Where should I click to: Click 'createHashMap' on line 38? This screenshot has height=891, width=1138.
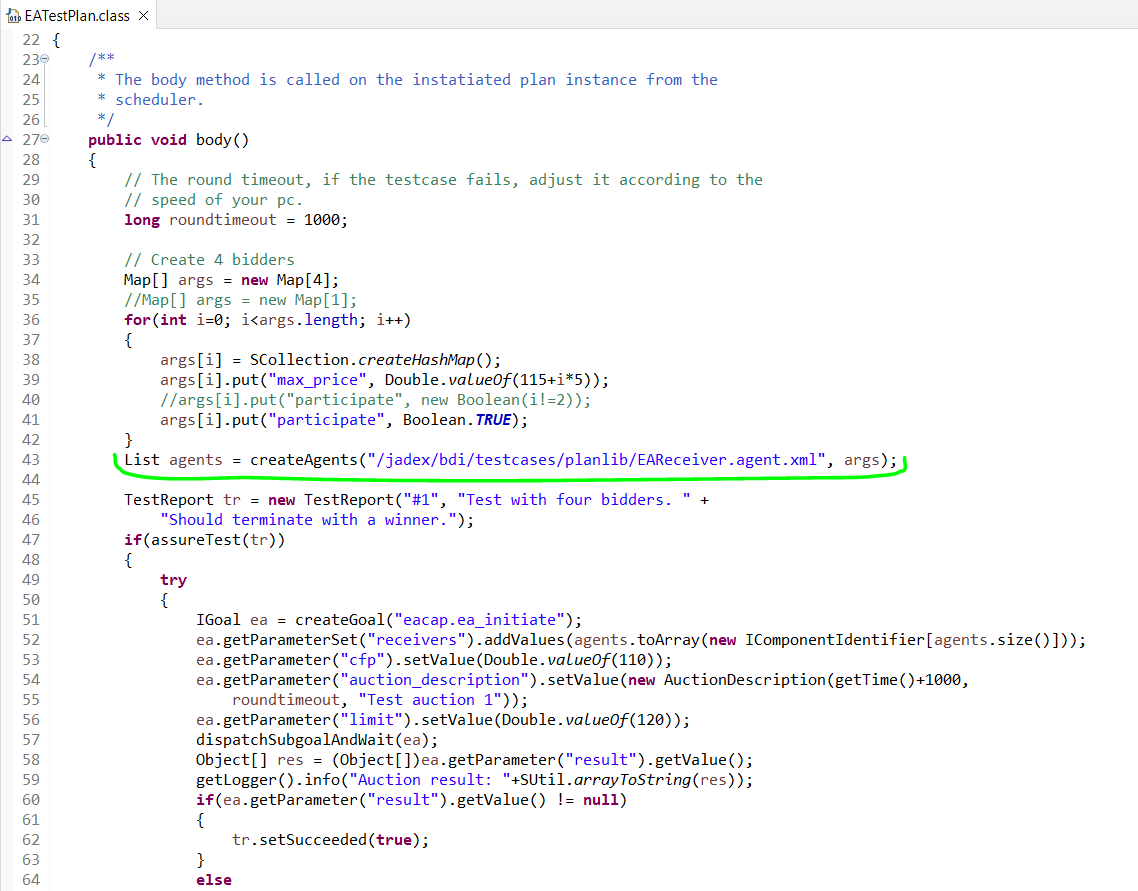416,359
